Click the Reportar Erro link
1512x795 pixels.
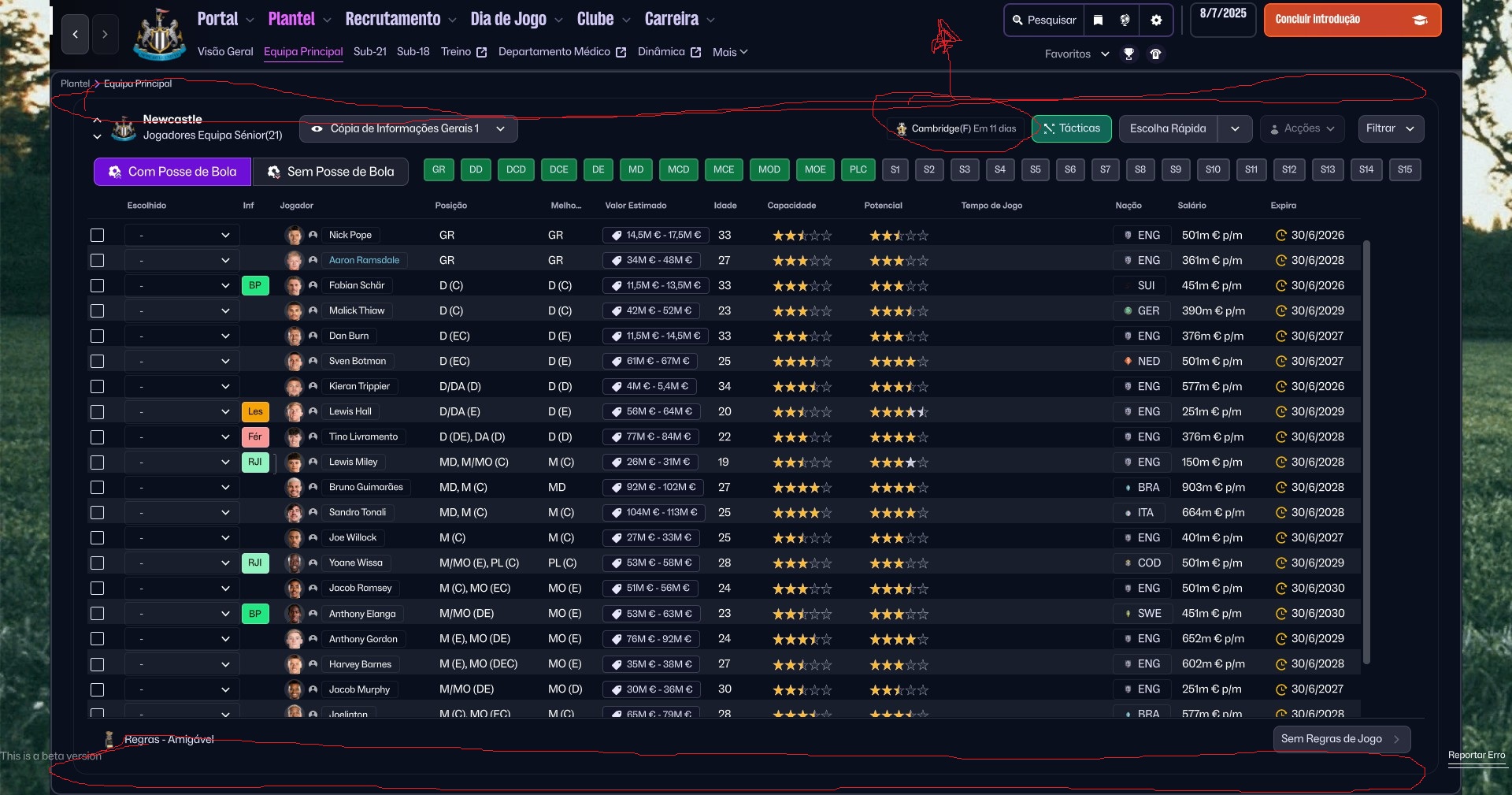[x=1476, y=755]
